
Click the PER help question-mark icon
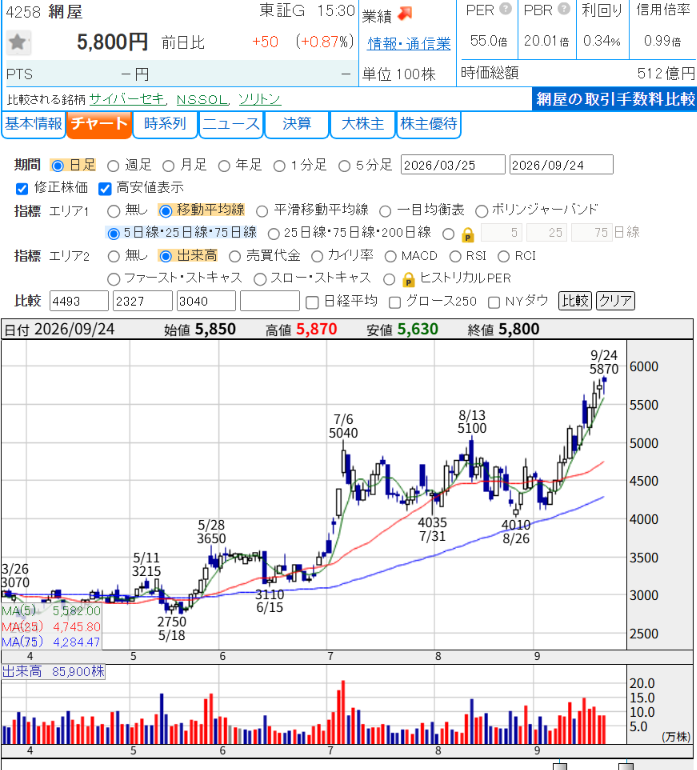[x=505, y=9]
